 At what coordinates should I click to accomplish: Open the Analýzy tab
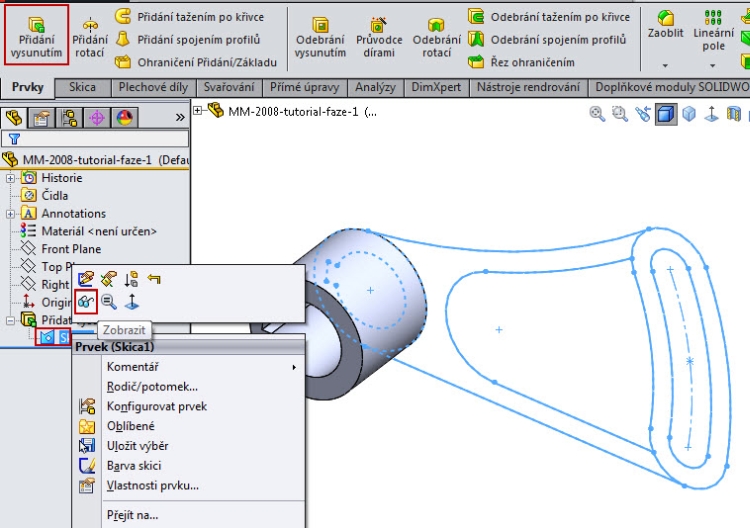click(375, 88)
